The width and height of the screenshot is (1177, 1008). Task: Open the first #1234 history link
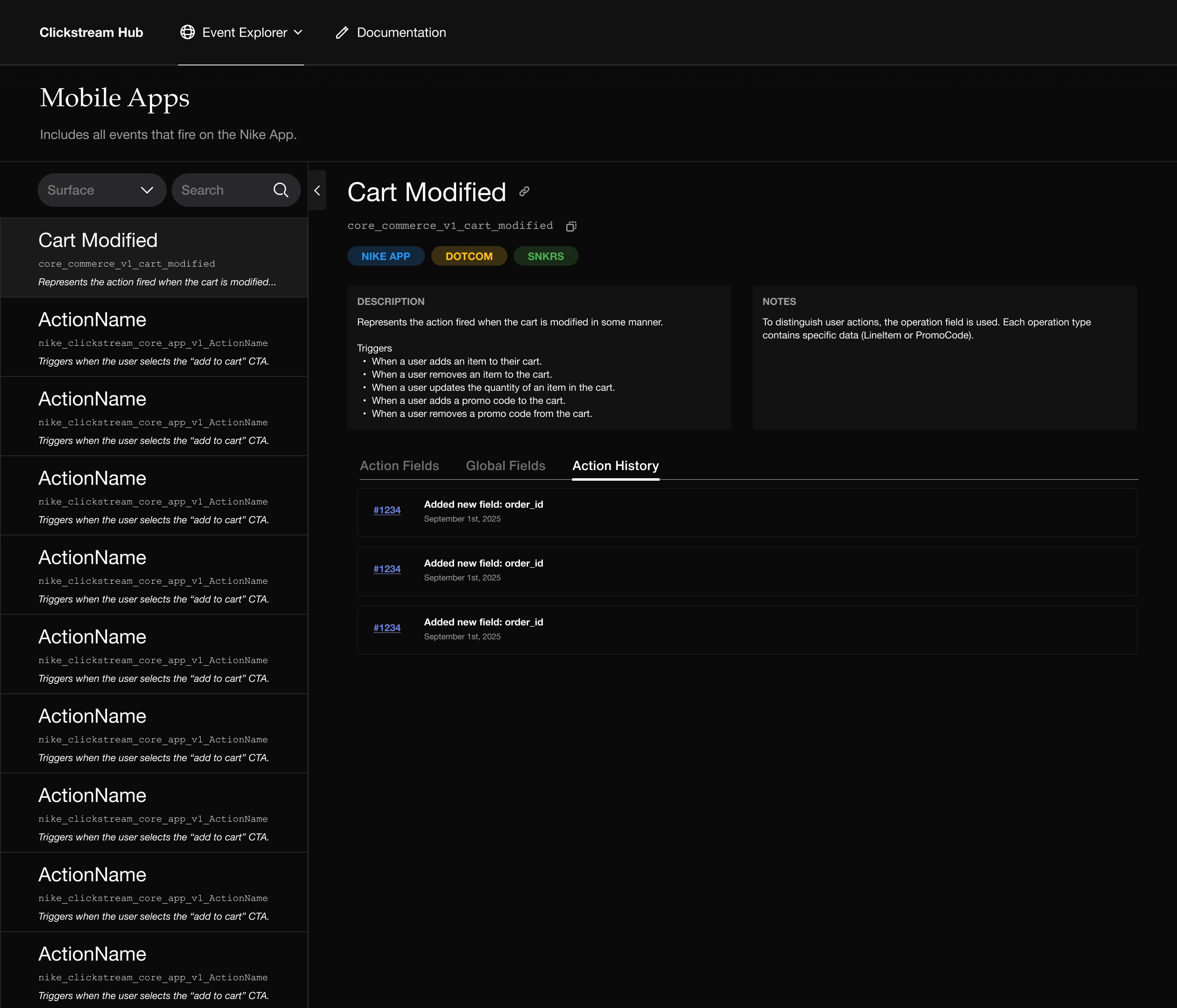(387, 510)
